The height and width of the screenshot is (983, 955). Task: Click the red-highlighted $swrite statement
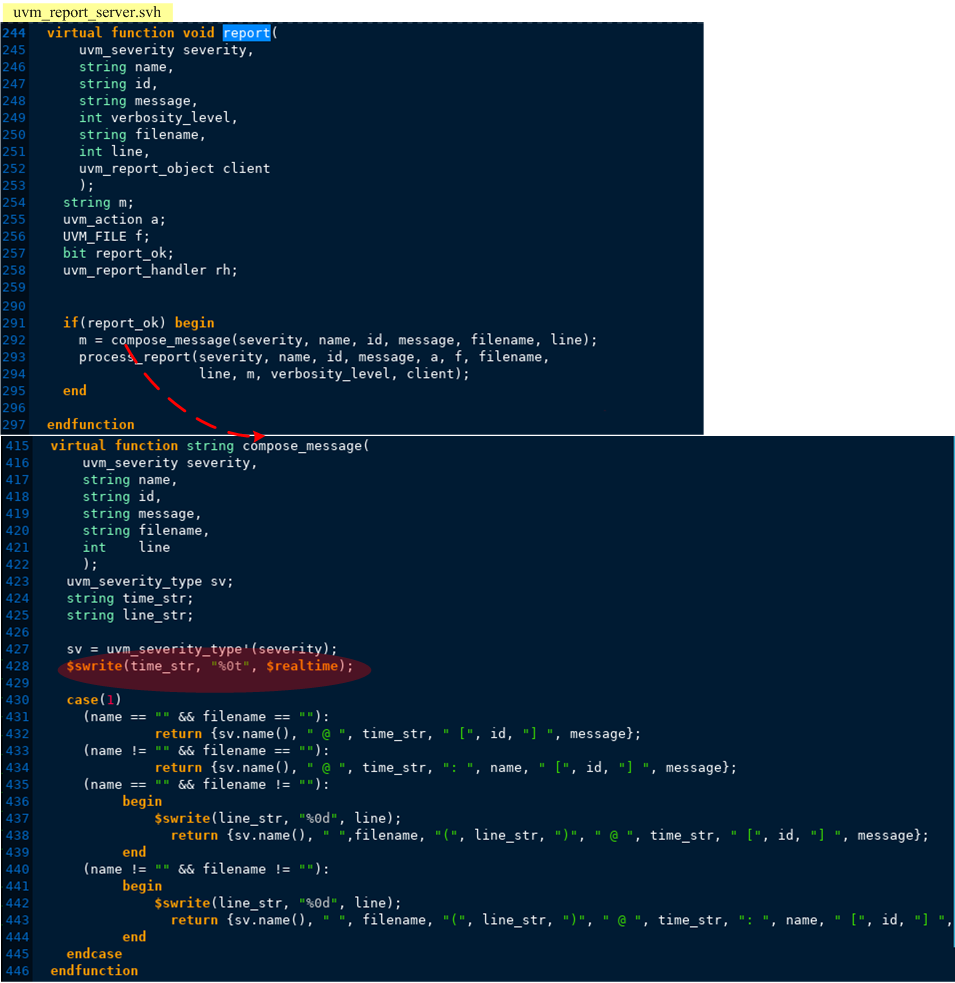tap(210, 666)
